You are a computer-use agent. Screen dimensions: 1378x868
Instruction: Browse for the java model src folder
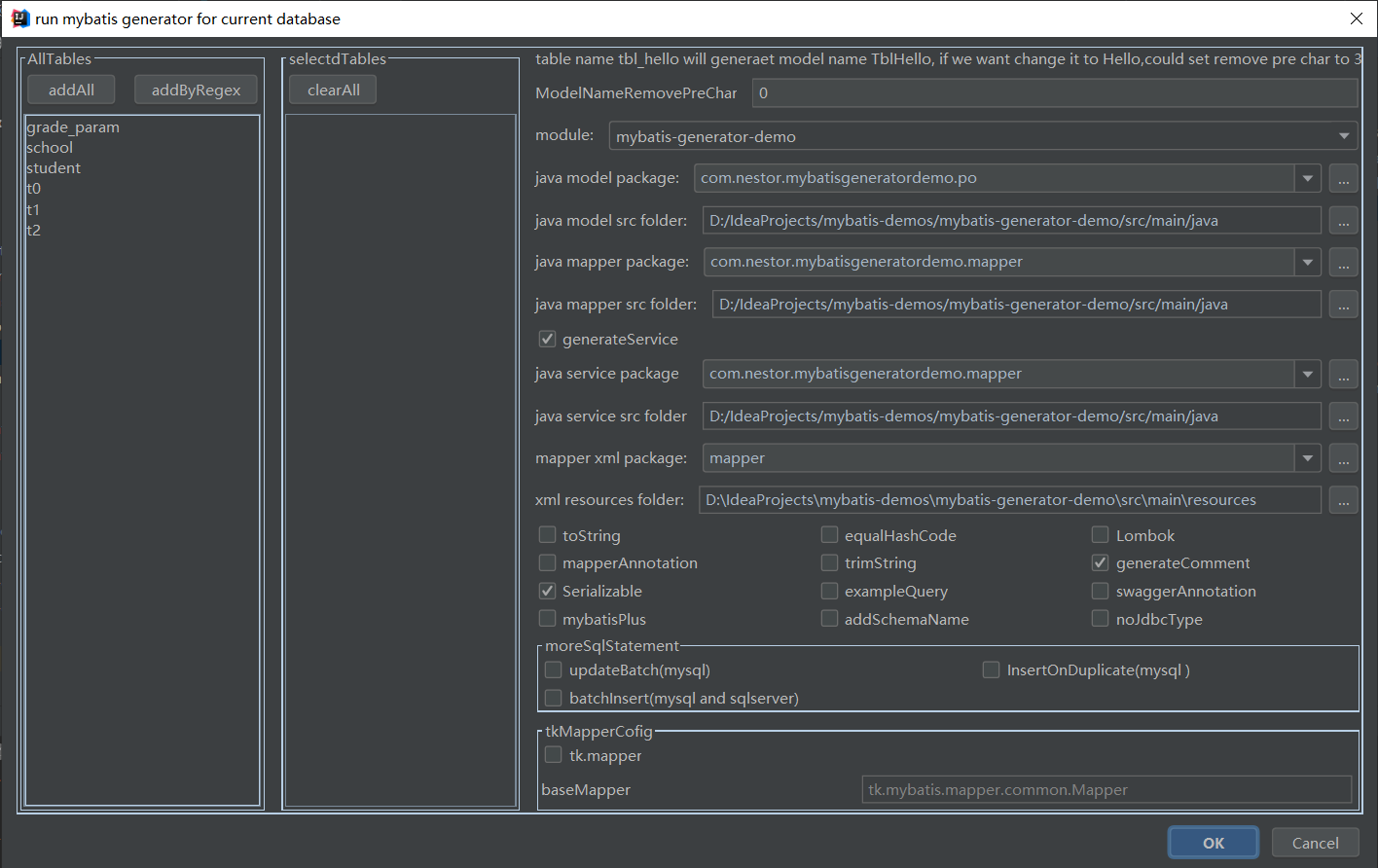coord(1343,220)
